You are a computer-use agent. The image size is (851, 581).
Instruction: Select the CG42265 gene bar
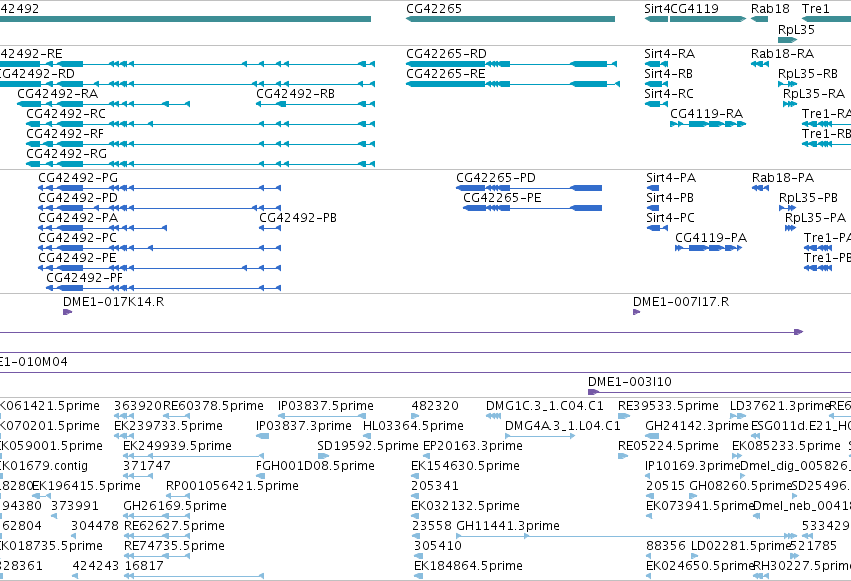pos(510,19)
